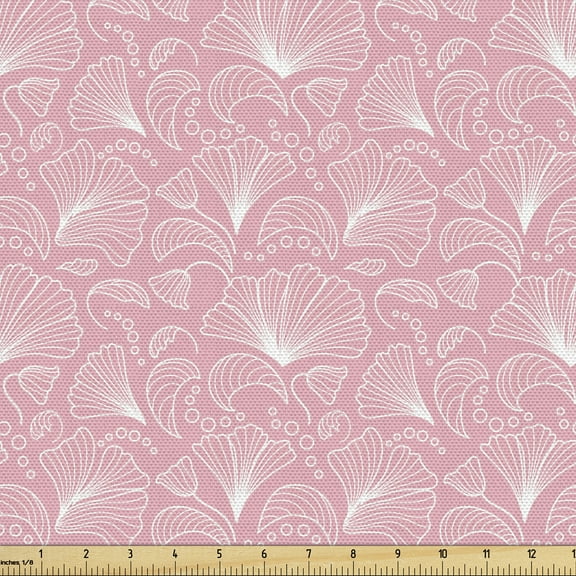Click the number 2 on ruler

86,554
